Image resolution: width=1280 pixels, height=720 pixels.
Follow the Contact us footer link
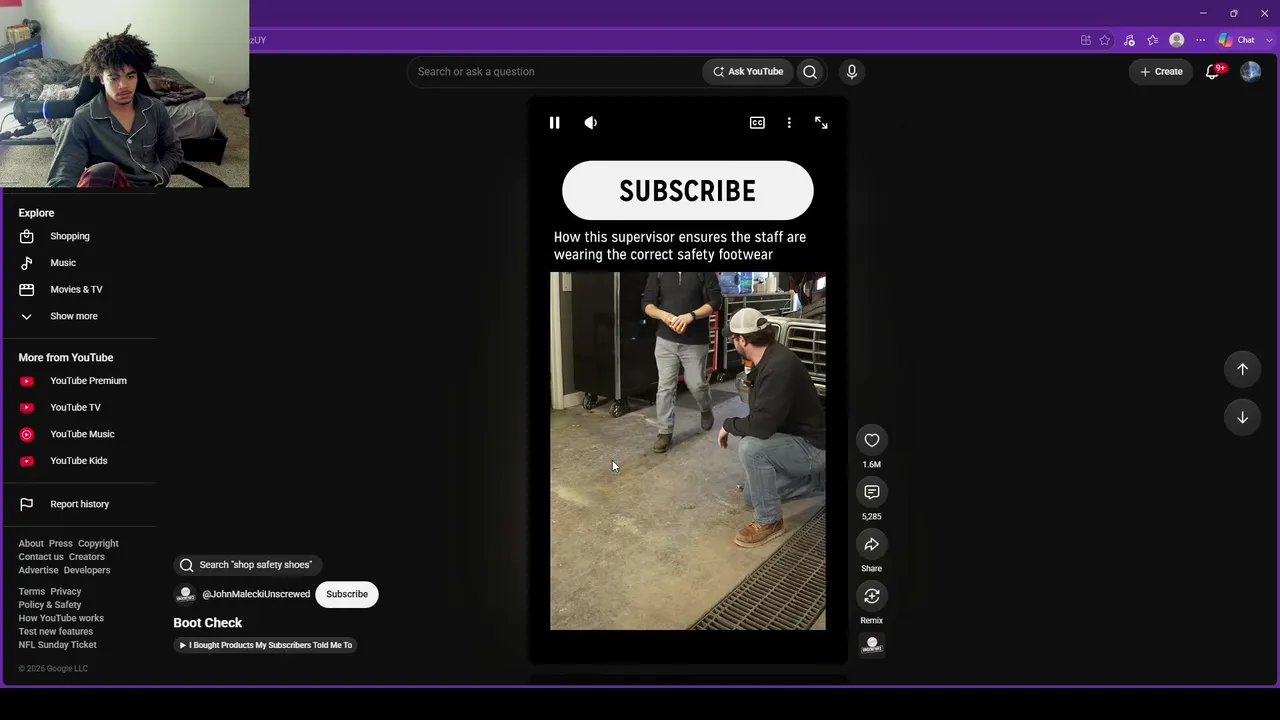click(41, 557)
